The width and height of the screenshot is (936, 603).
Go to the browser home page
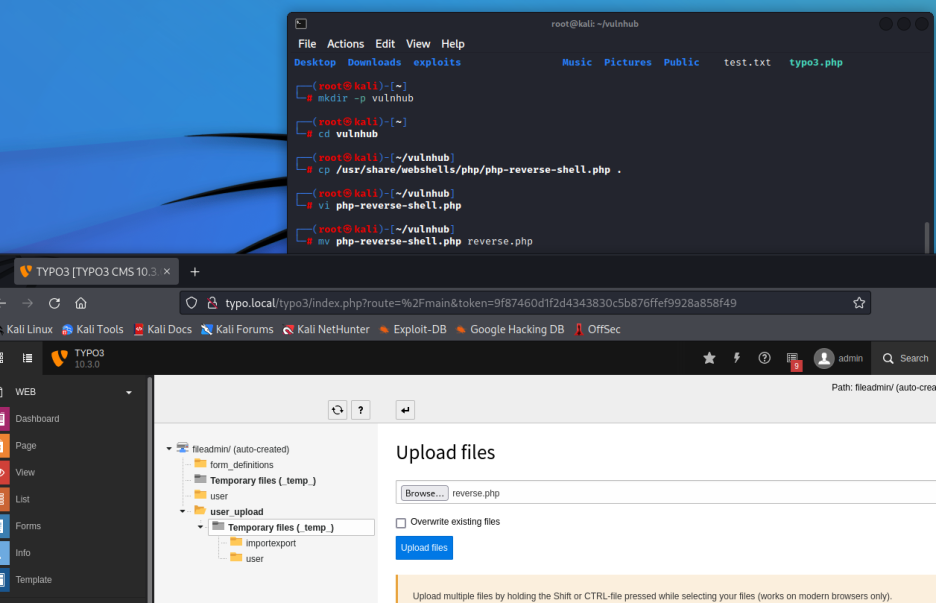(81, 303)
